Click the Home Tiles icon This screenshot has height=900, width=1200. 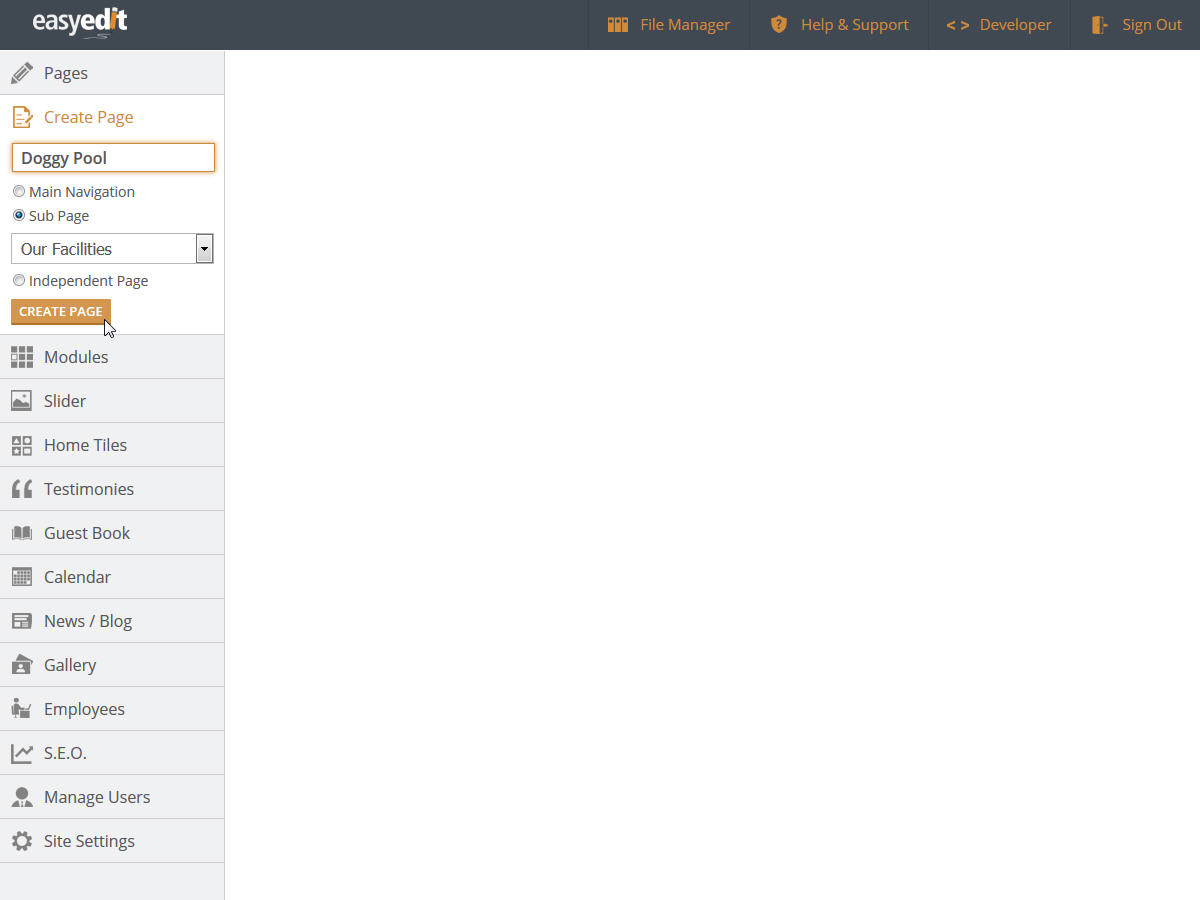(22, 445)
